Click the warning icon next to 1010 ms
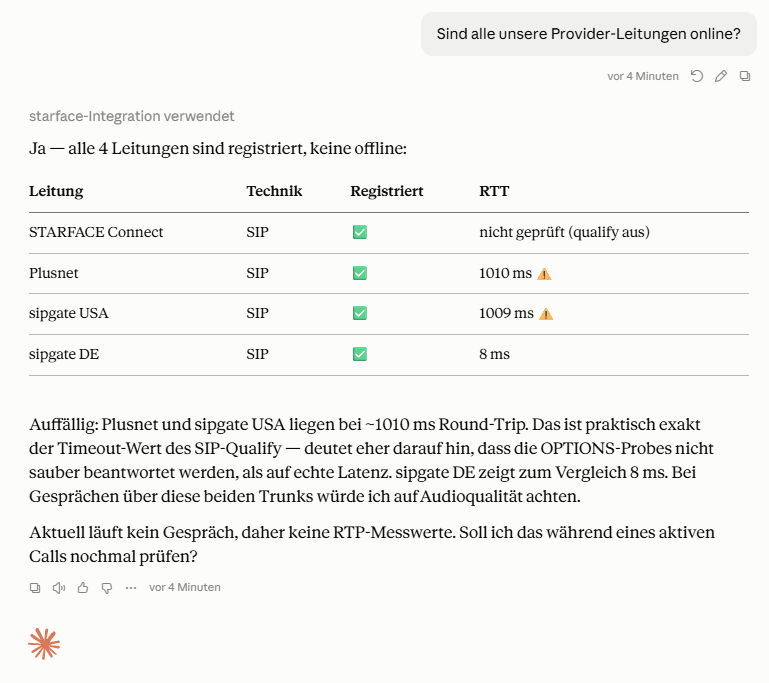The image size is (769, 683). (x=544, y=274)
